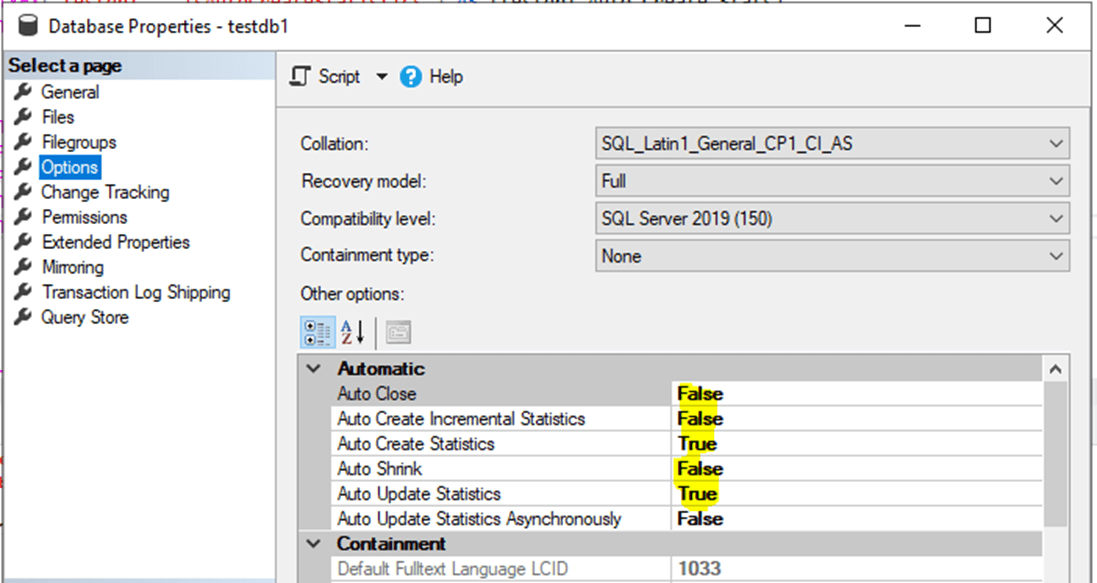Switch to Categorized view of options
The height and width of the screenshot is (583, 1097).
318,332
